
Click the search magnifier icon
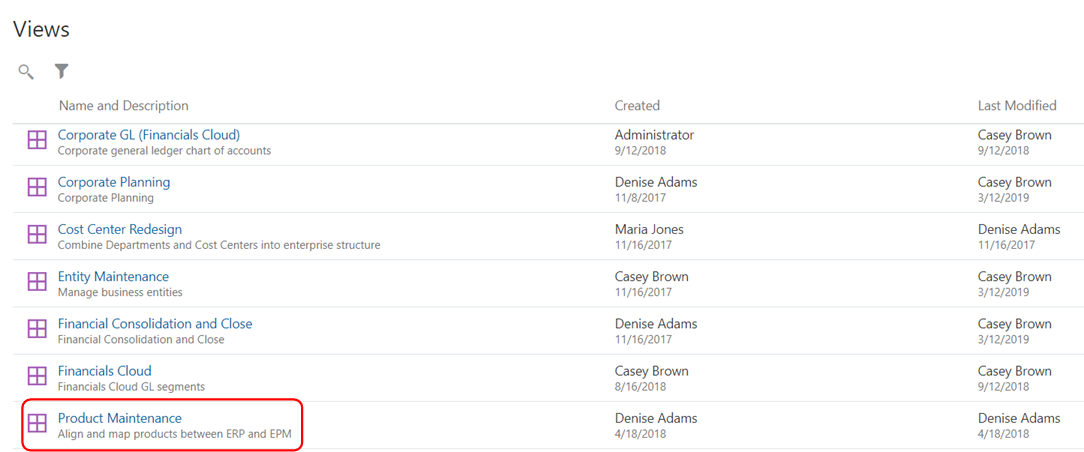pos(26,71)
